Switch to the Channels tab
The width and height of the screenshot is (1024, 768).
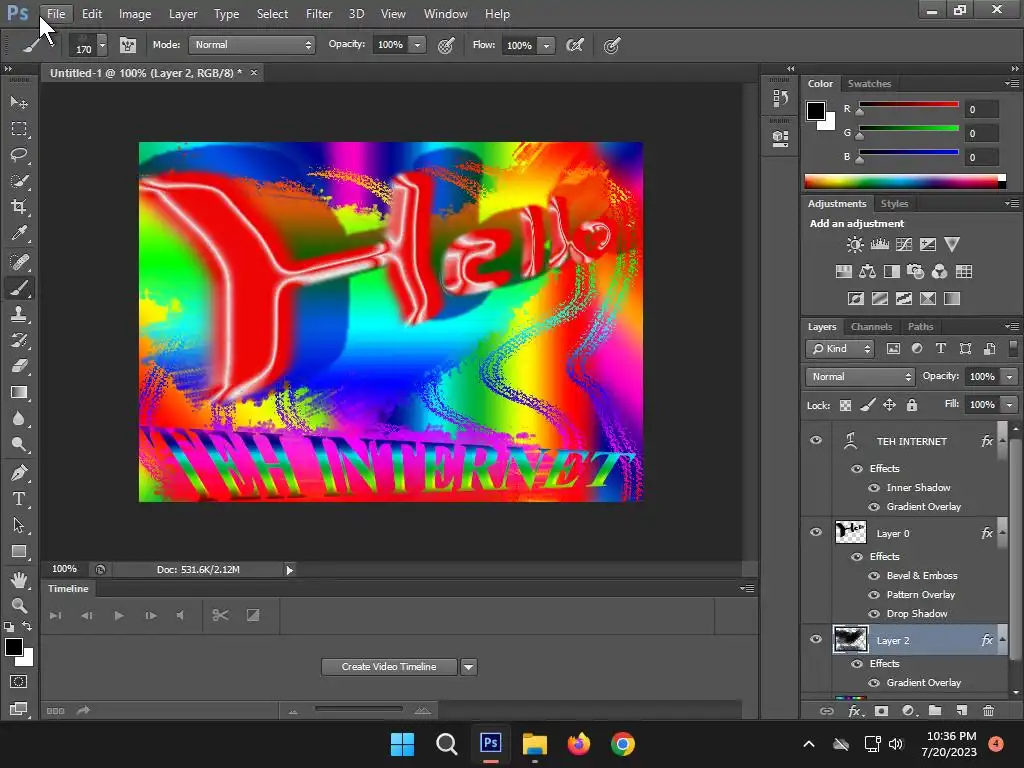[x=871, y=327]
